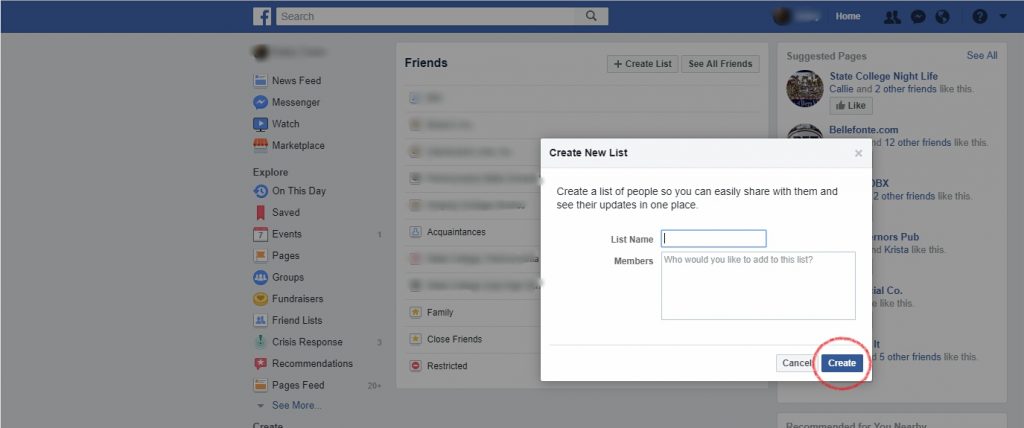1024x428 pixels.
Task: Open the Bellefonte.com page link
Action: click(863, 129)
